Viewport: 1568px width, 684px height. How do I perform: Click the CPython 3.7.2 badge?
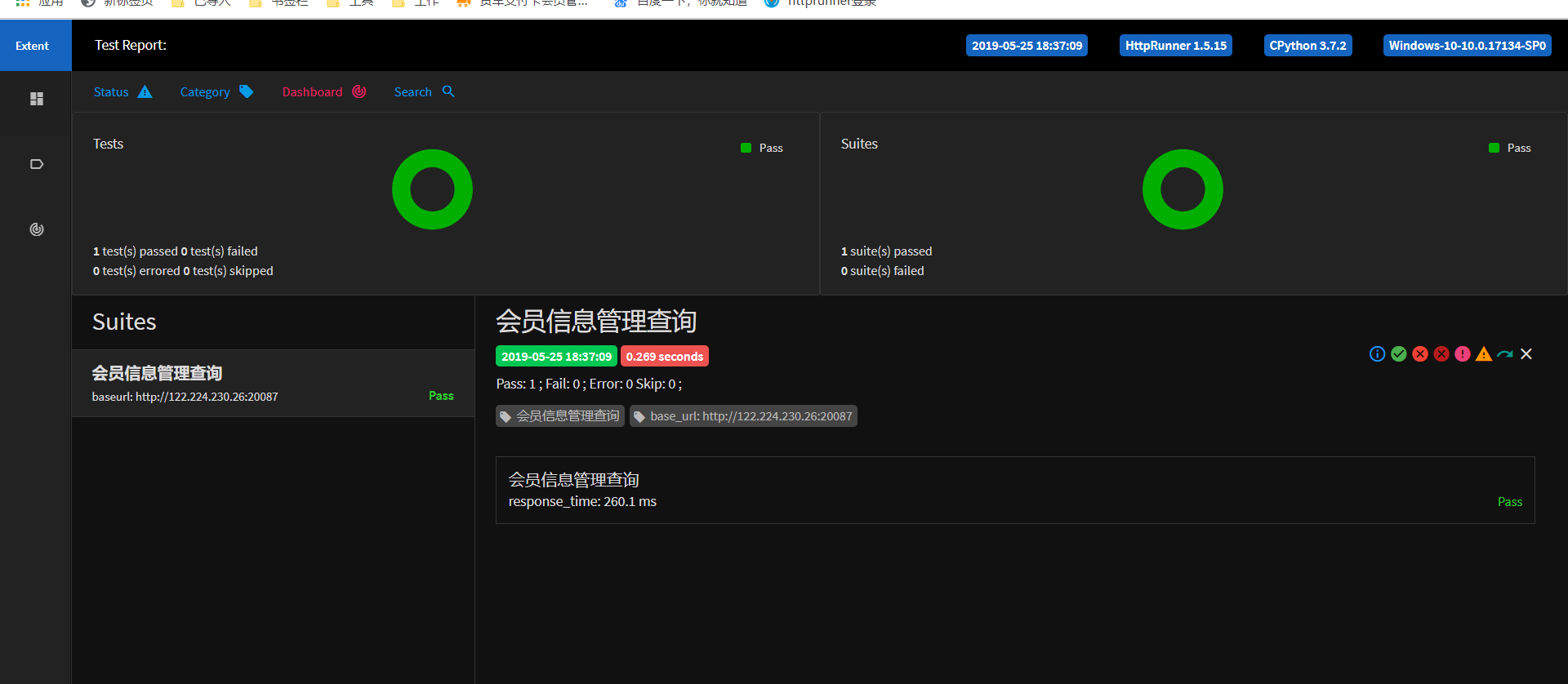click(1307, 46)
